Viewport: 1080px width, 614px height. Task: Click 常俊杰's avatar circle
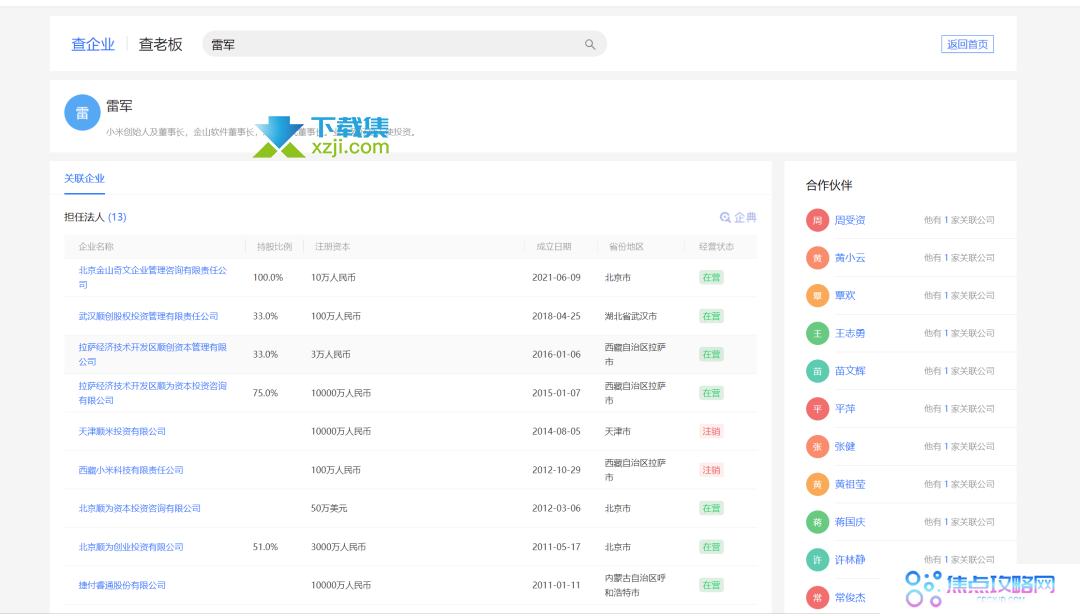(817, 597)
